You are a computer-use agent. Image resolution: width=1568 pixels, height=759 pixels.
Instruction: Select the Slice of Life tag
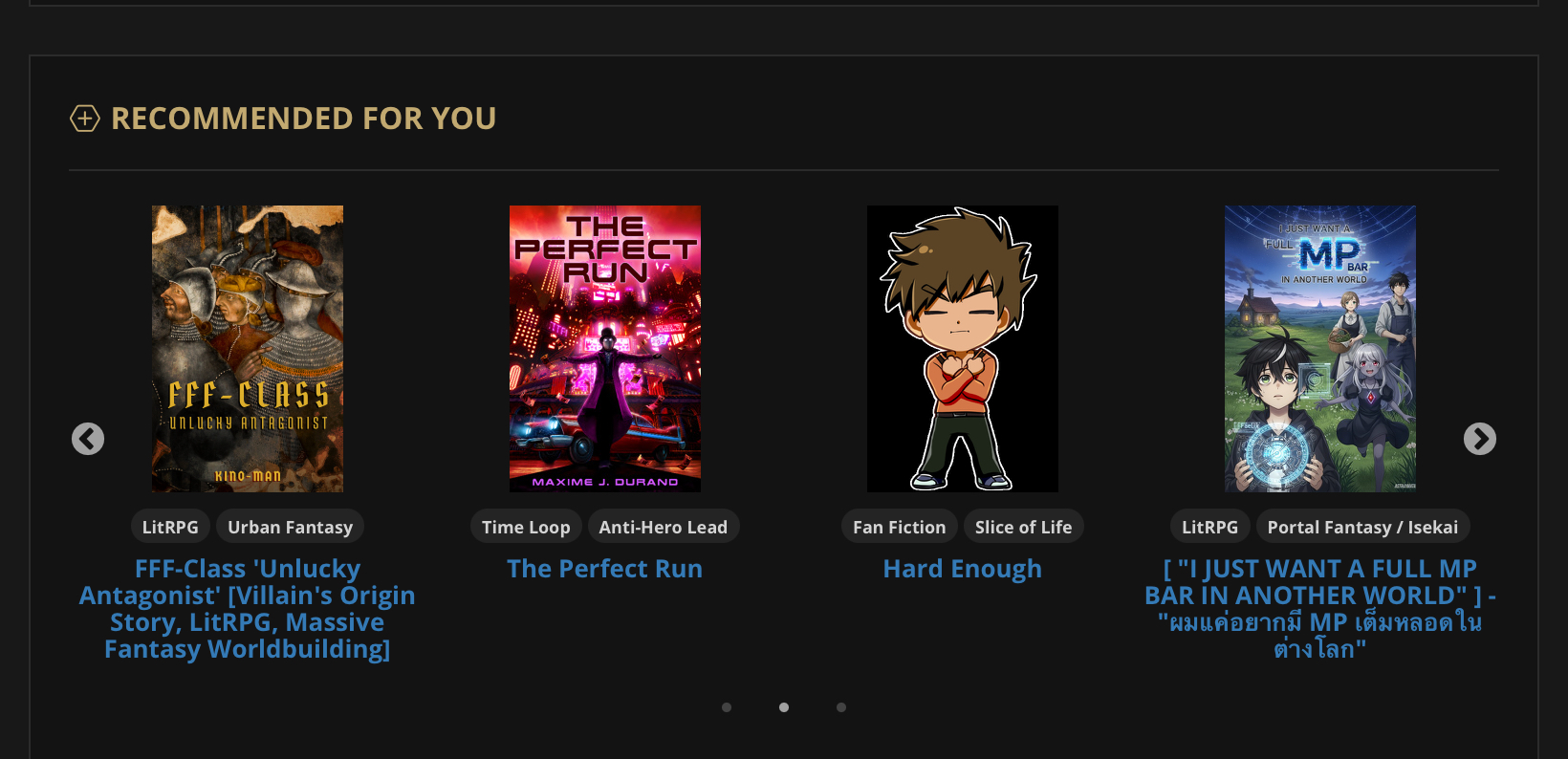pos(1023,527)
